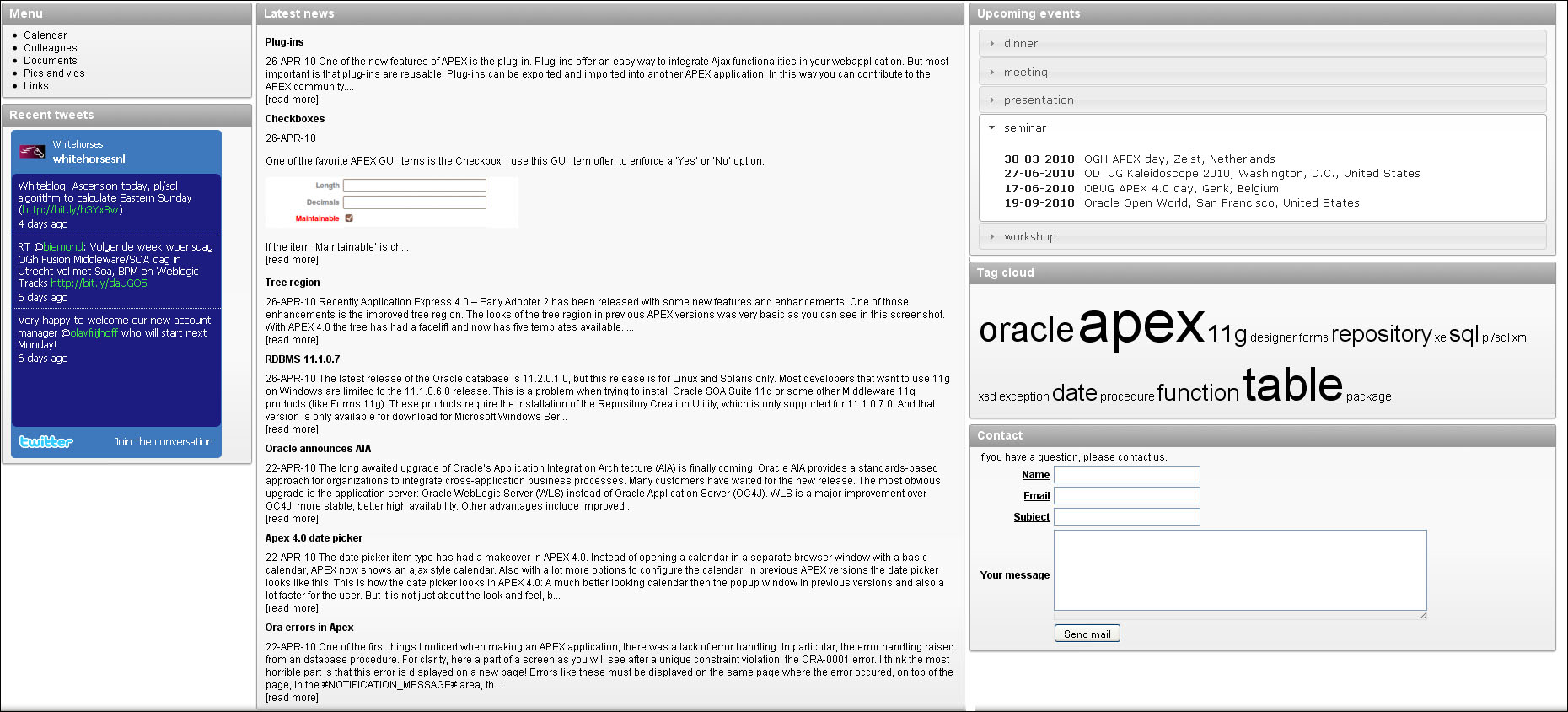Viewport: 1568px width, 712px height.
Task: Open Colleagues from the menu
Action: click(x=50, y=48)
